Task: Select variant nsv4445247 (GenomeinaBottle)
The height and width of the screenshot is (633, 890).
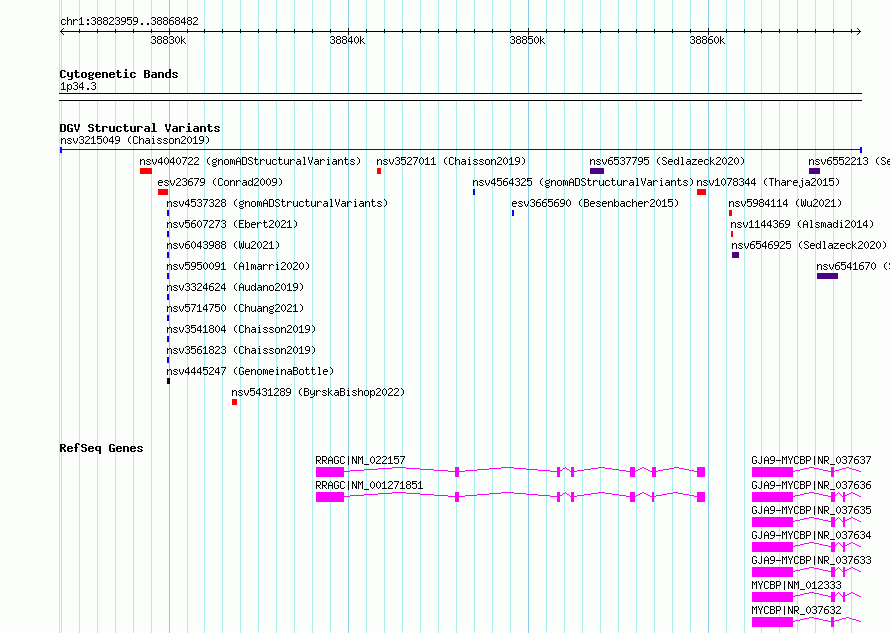Action: coord(250,371)
